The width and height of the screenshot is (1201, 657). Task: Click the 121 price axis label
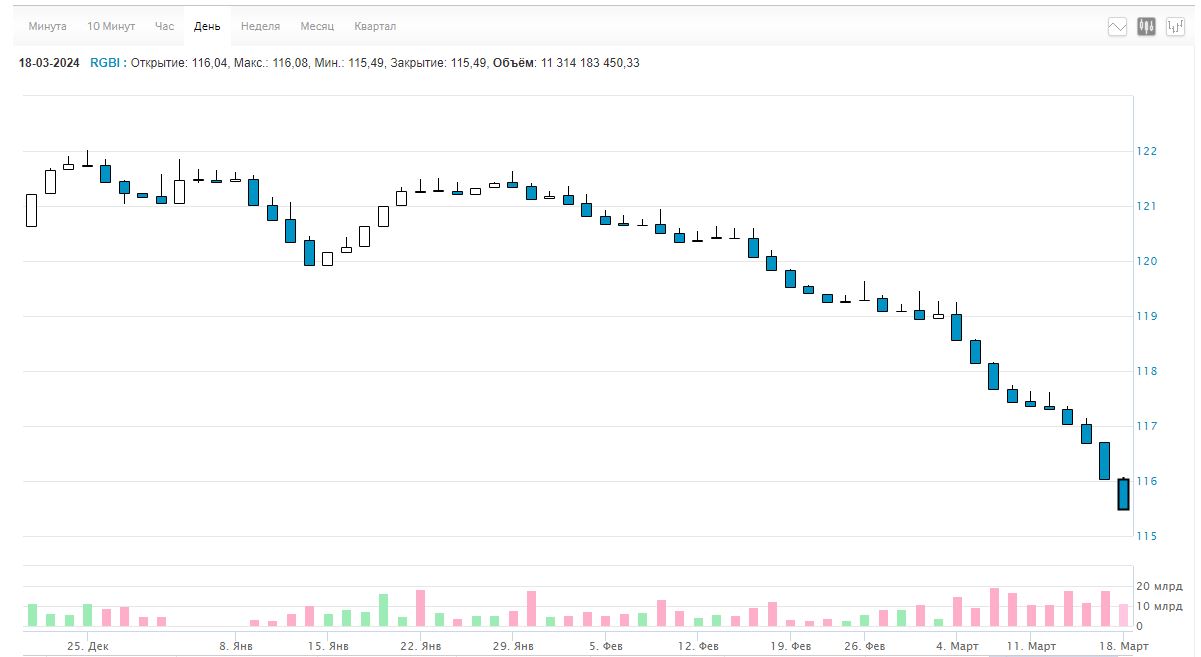tap(1147, 206)
